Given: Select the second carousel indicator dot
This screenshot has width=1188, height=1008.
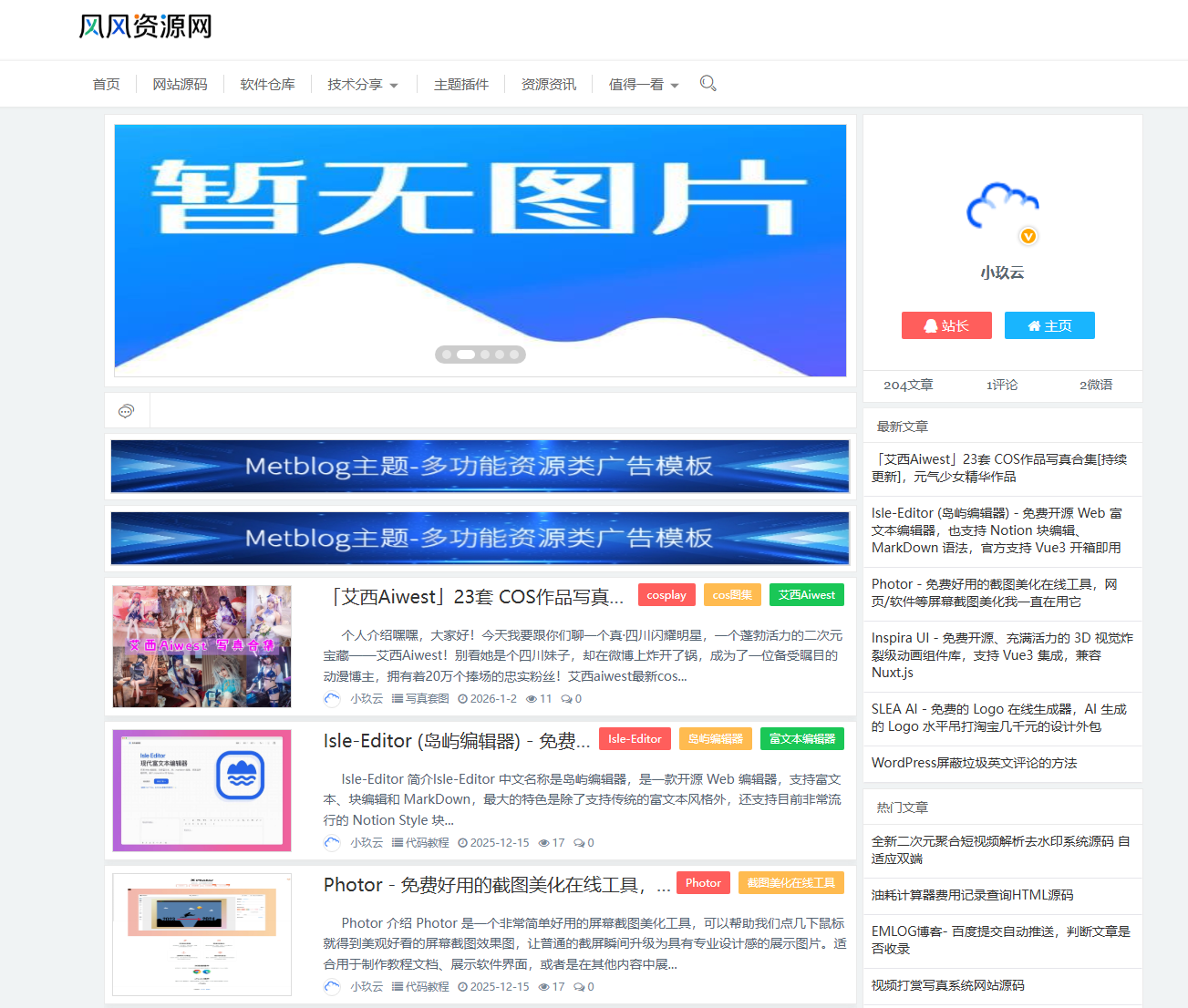Looking at the screenshot, I should coord(464,355).
